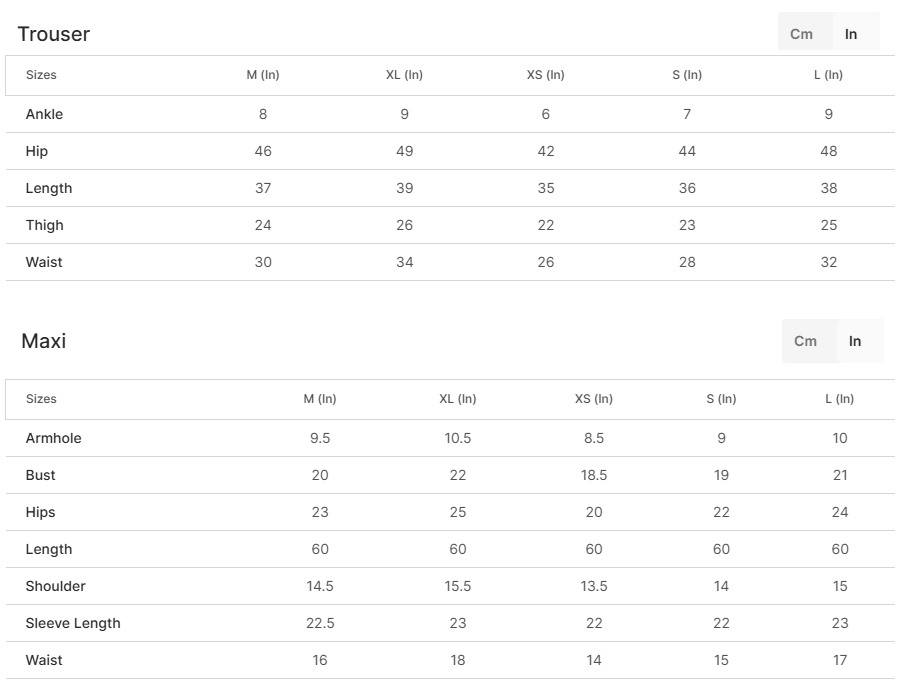Screen dimensions: 898x693
Task: Select the Ankle row label in Trouser table
Action: tap(44, 114)
